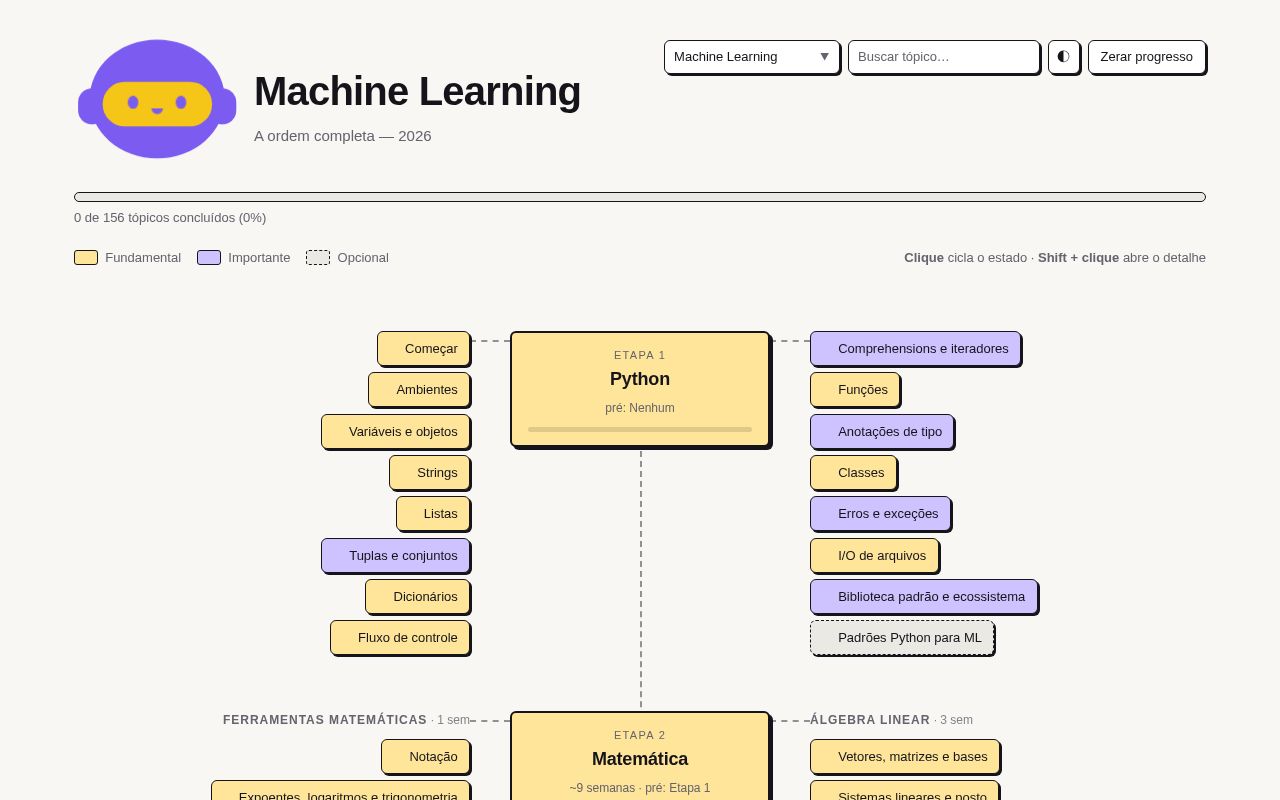This screenshot has width=1280, height=800.
Task: Toggle the Erros e exceções topic
Action: coord(880,513)
